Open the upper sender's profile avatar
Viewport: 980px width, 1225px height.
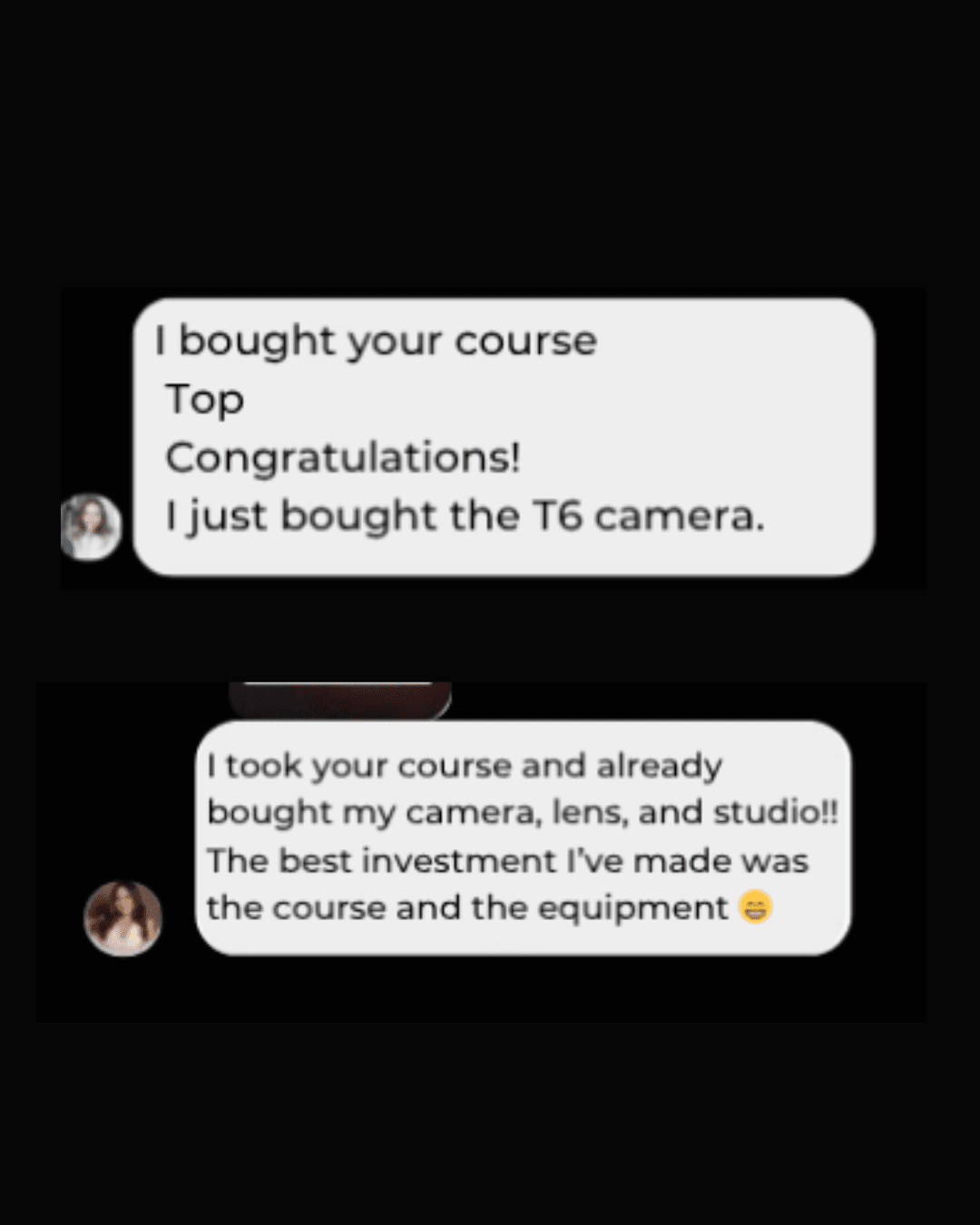click(91, 526)
